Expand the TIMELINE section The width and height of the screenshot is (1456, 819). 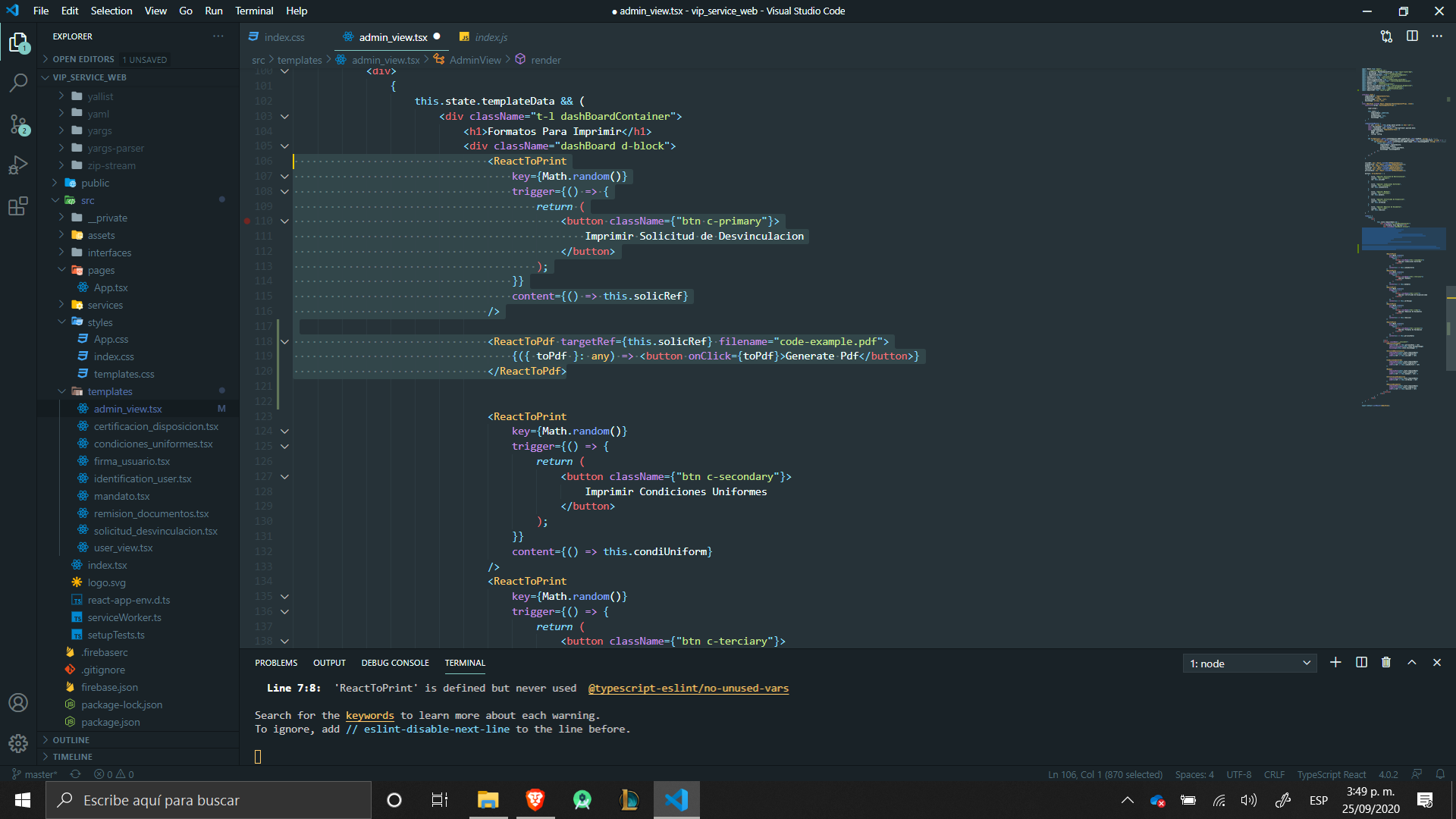[74, 756]
